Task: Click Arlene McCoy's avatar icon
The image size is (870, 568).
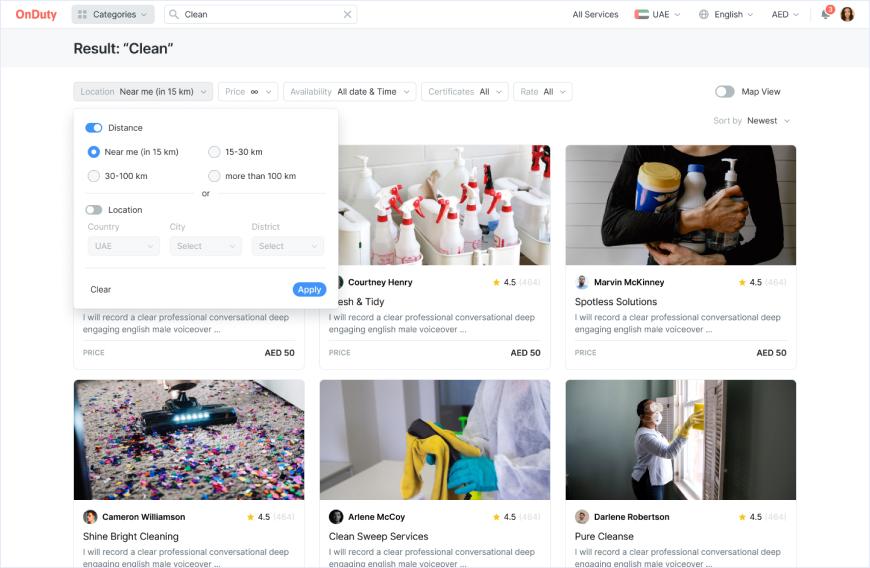Action: tap(336, 517)
